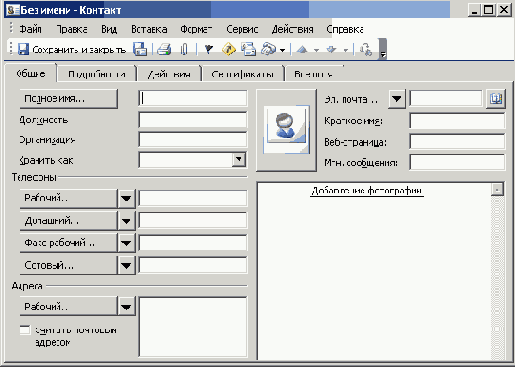Screen dimensions: 515x367
Task: Open the Действия menu
Action: 292,29
